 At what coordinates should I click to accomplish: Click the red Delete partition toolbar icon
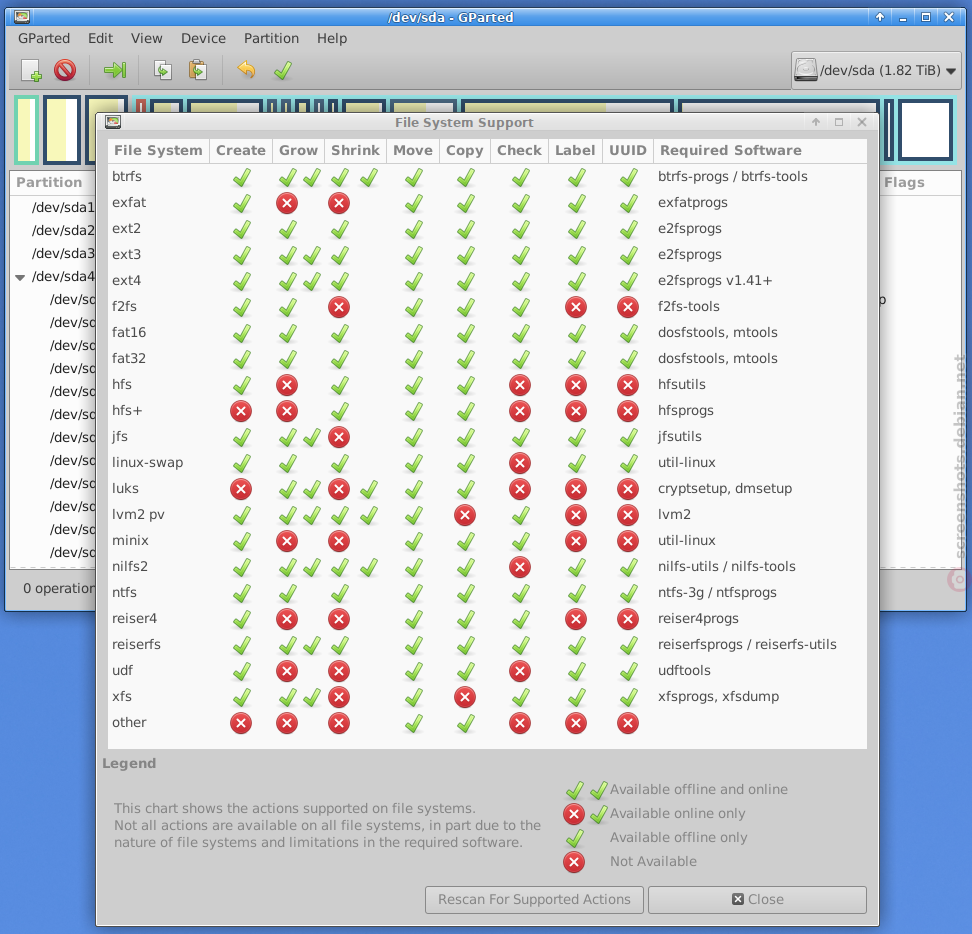pyautogui.click(x=64, y=71)
